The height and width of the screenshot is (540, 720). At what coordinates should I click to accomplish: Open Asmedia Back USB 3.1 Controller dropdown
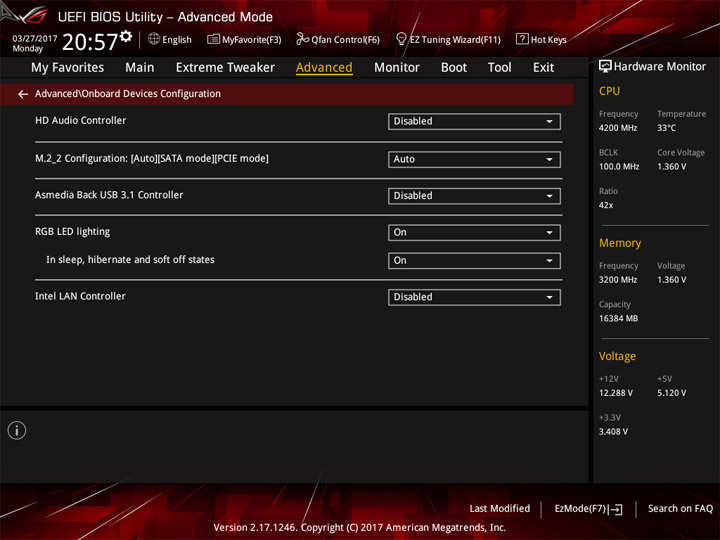tap(474, 196)
